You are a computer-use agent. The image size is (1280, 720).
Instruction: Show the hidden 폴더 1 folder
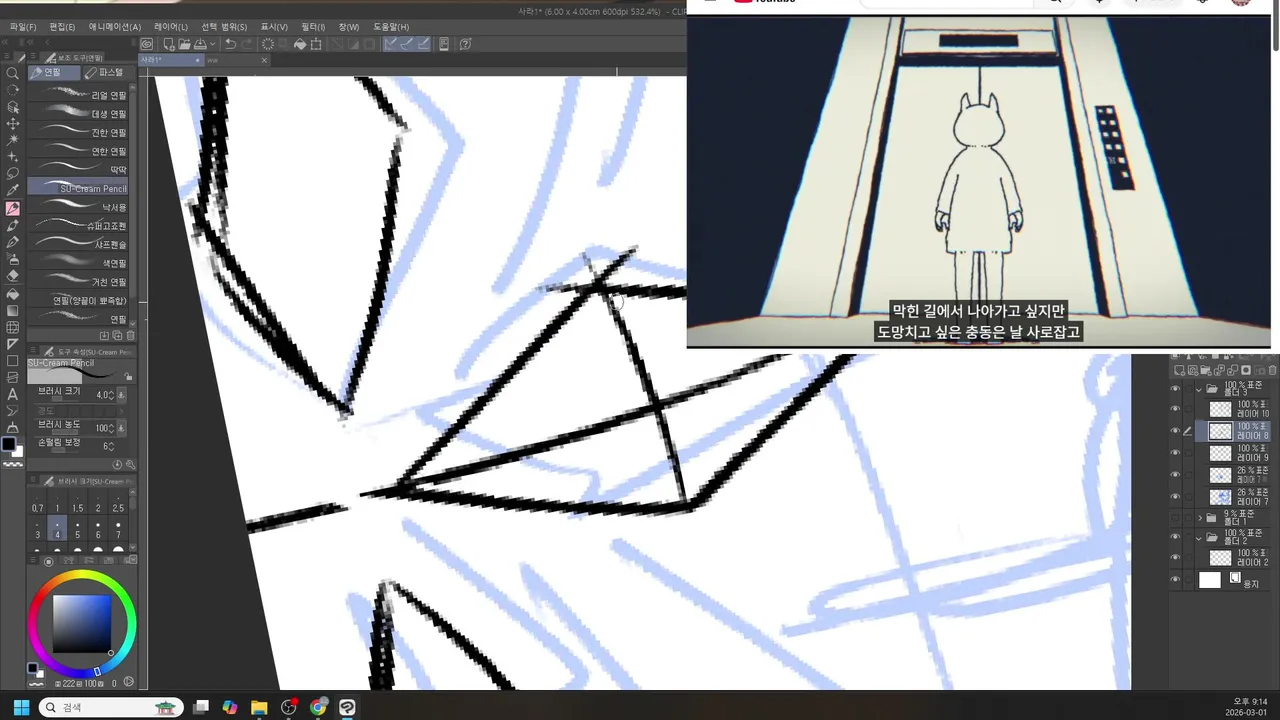[1175, 518]
